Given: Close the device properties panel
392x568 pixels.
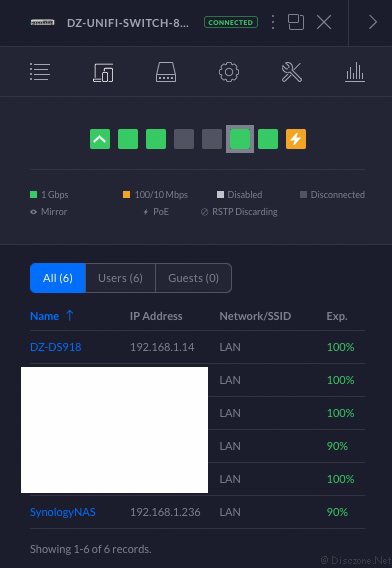Looking at the screenshot, I should tap(324, 22).
